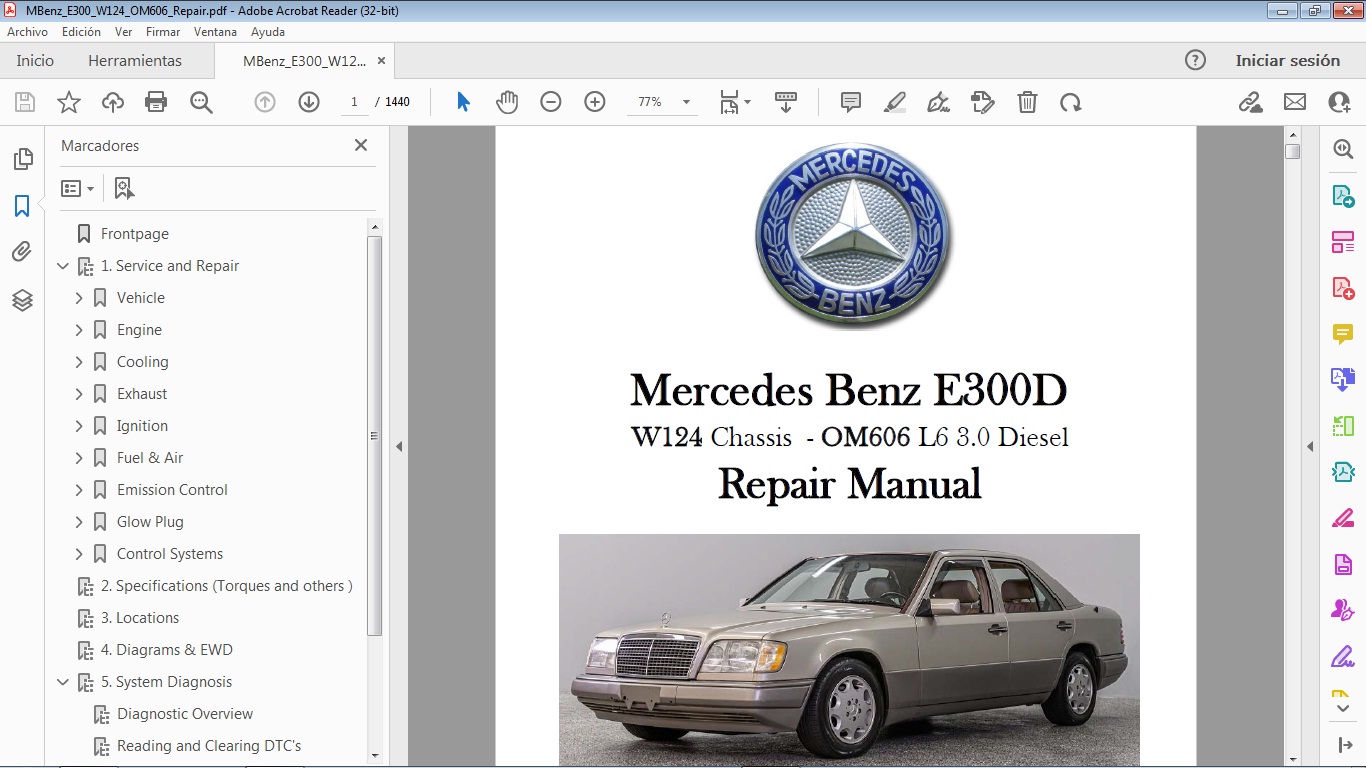Click the share with others icon
Viewport: 1366px width, 768px height.
(x=1339, y=102)
